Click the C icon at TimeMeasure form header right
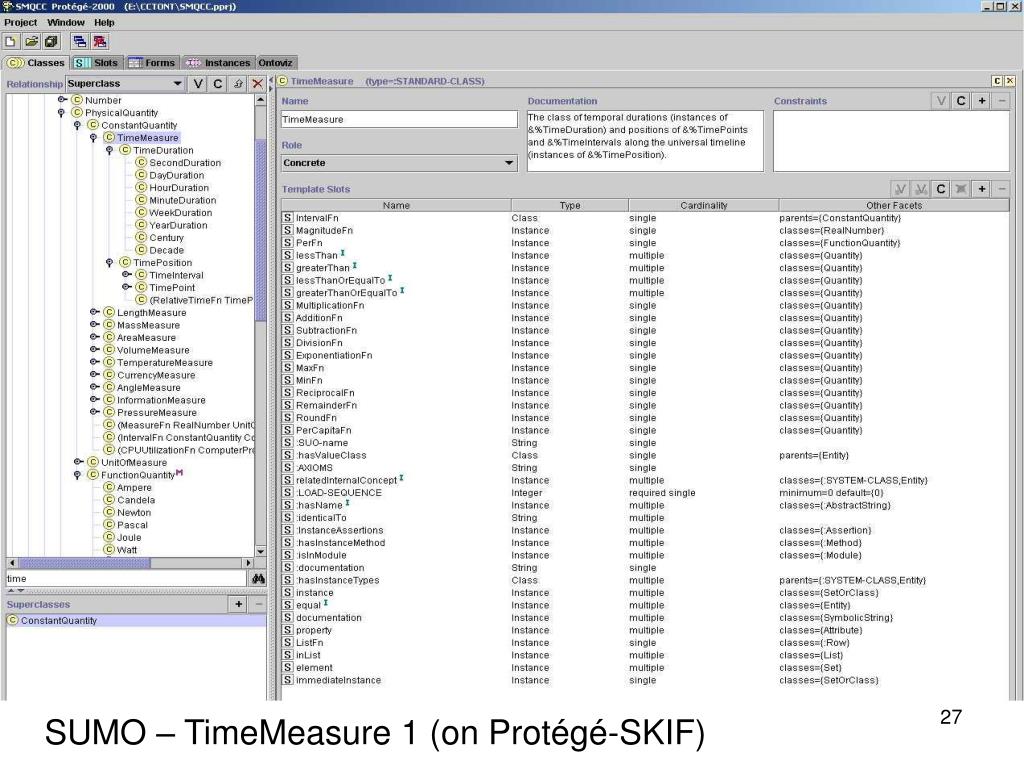Viewport: 1024px width, 768px height. 997,81
